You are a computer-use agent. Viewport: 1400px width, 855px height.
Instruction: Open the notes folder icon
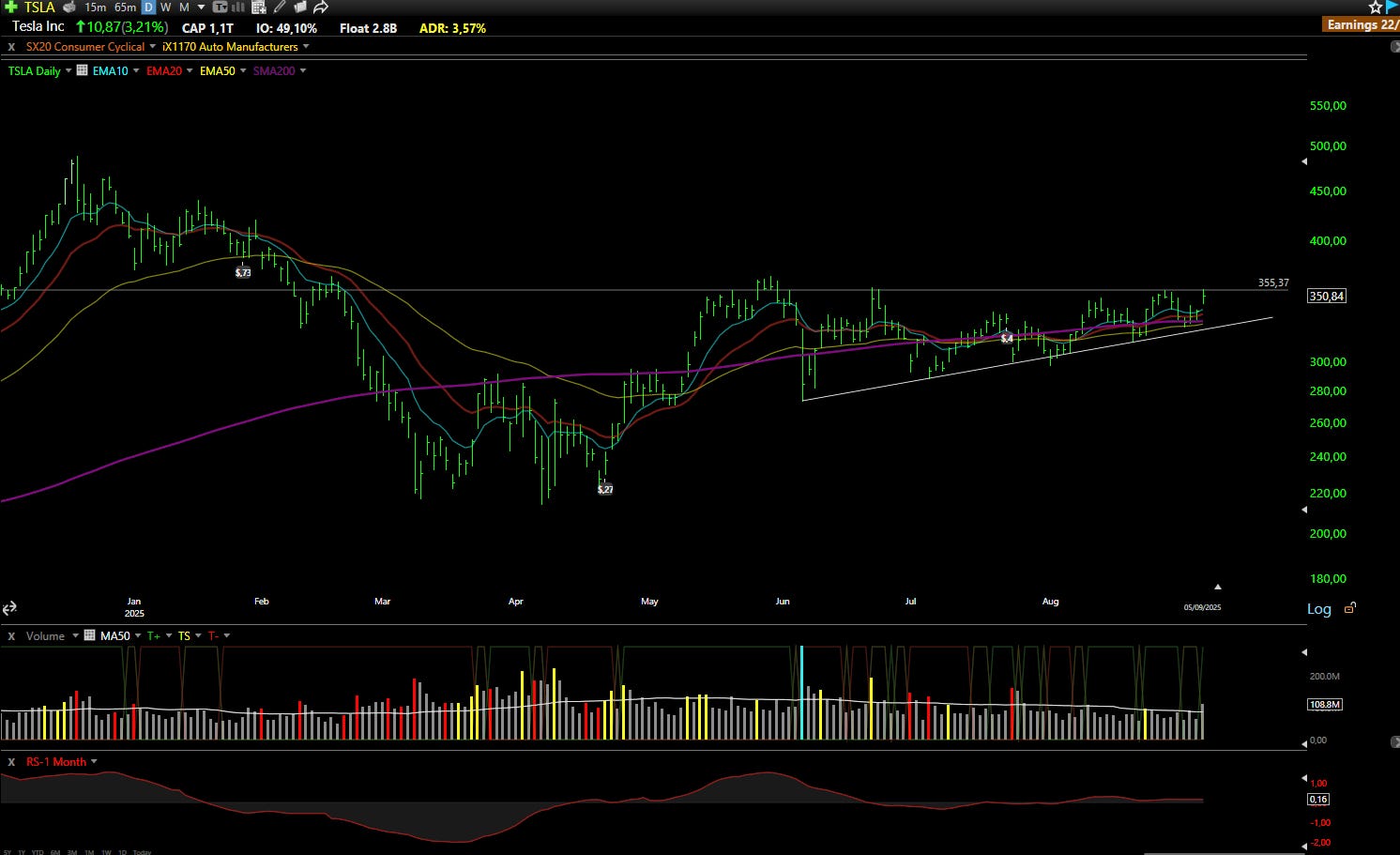point(300,7)
